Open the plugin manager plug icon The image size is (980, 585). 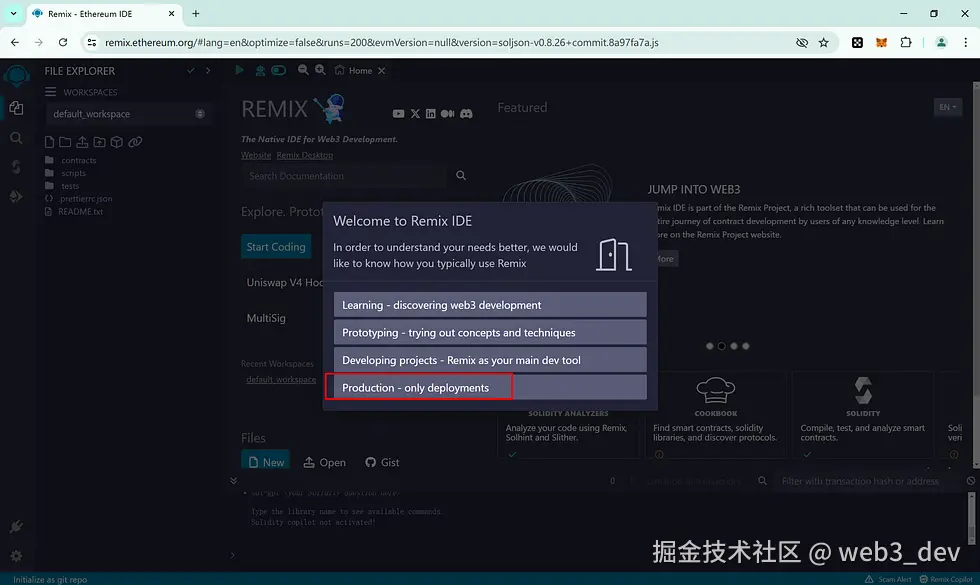pyautogui.click(x=16, y=527)
